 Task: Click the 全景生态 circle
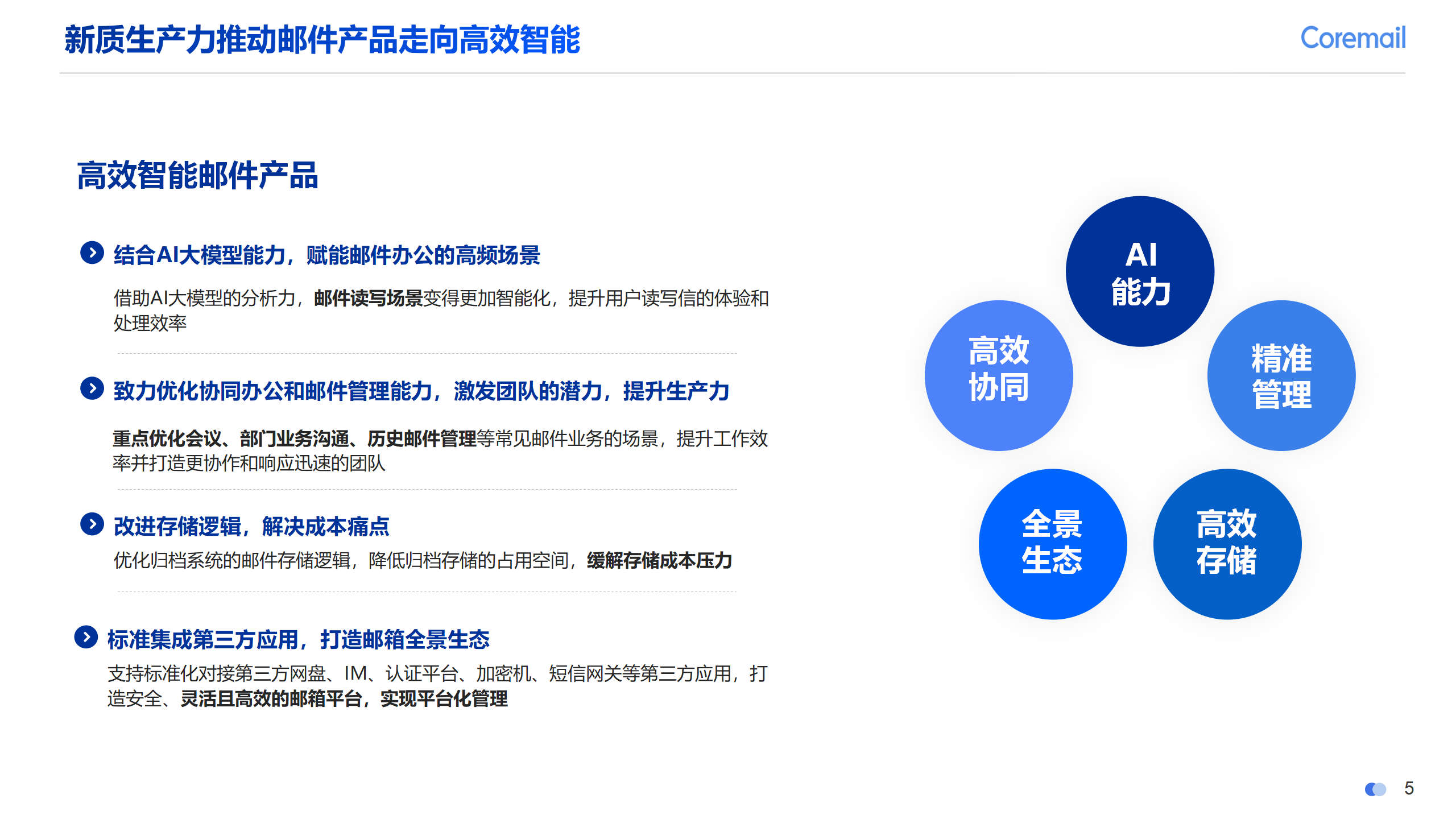1052,544
